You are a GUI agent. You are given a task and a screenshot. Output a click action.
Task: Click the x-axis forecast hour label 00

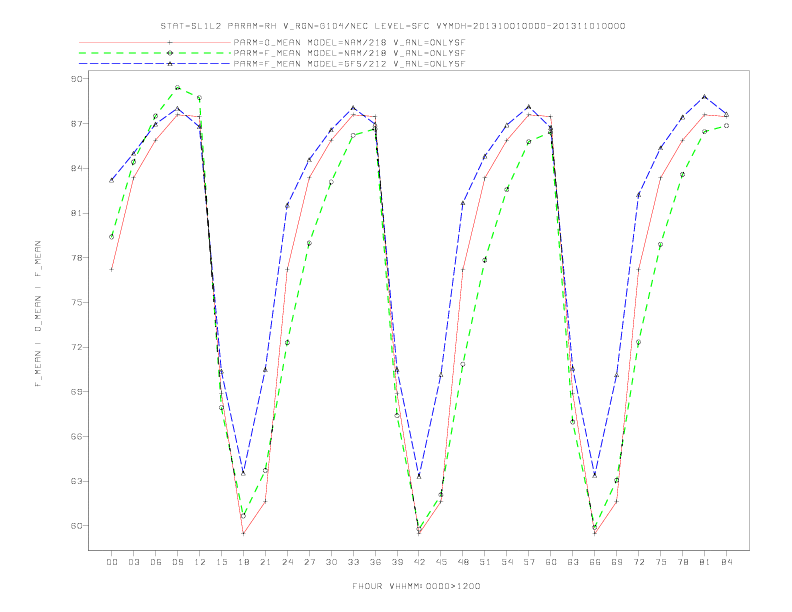click(112, 562)
